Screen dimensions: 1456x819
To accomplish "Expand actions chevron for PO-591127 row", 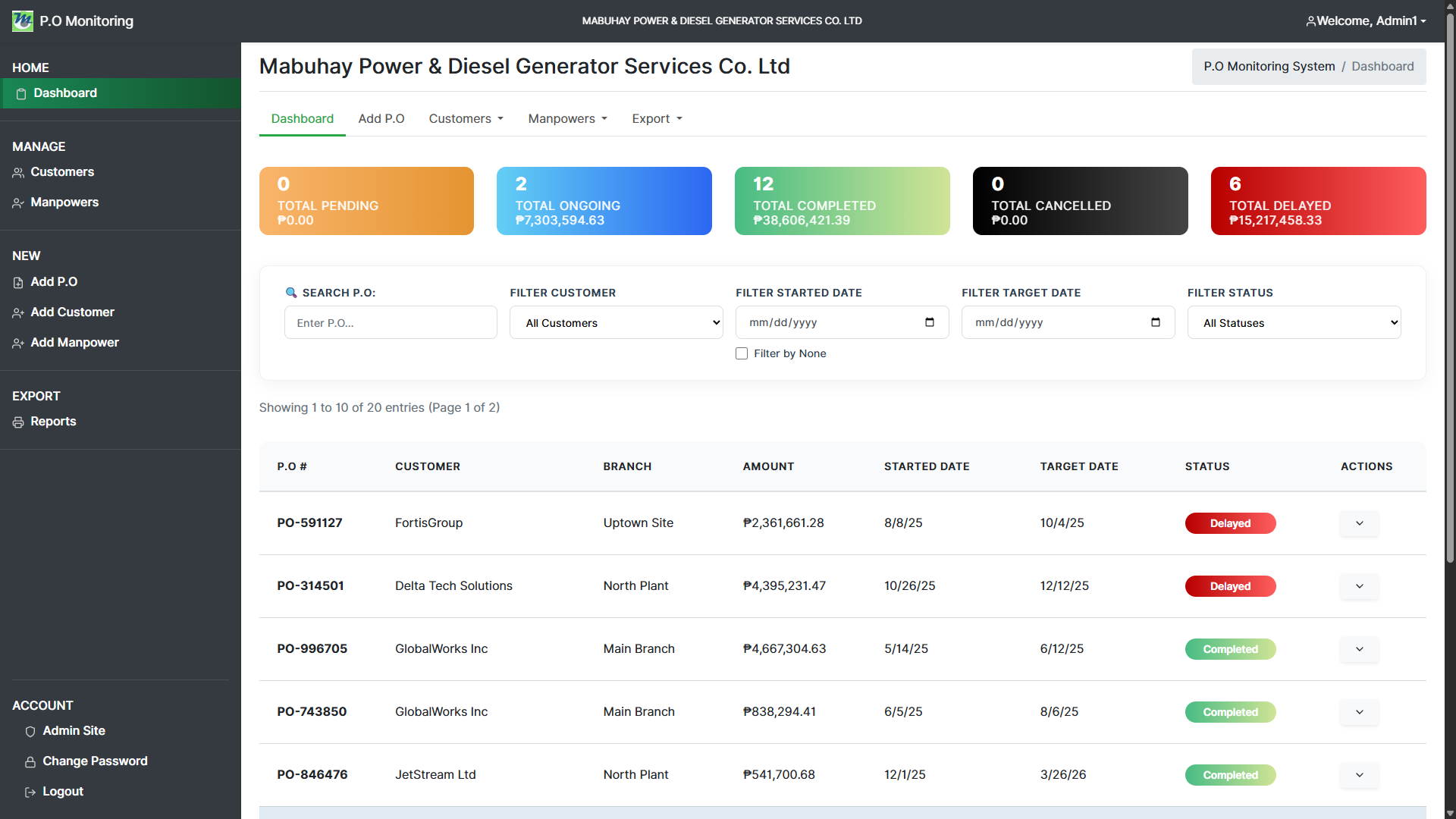I will (1359, 523).
